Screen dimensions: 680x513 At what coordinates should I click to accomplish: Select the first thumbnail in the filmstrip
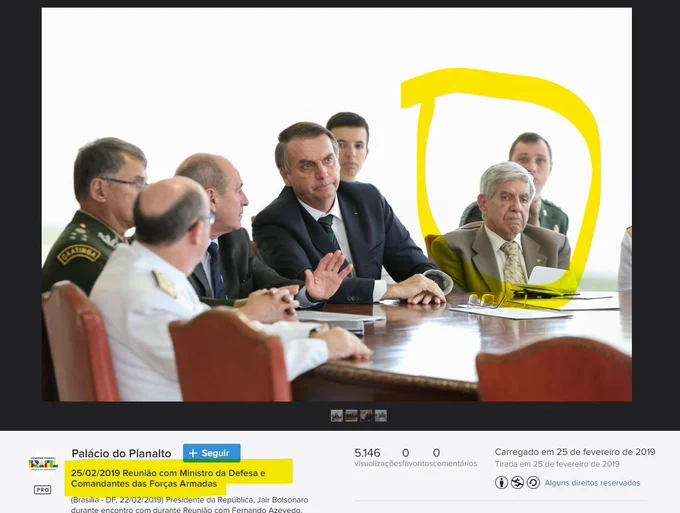click(337, 415)
